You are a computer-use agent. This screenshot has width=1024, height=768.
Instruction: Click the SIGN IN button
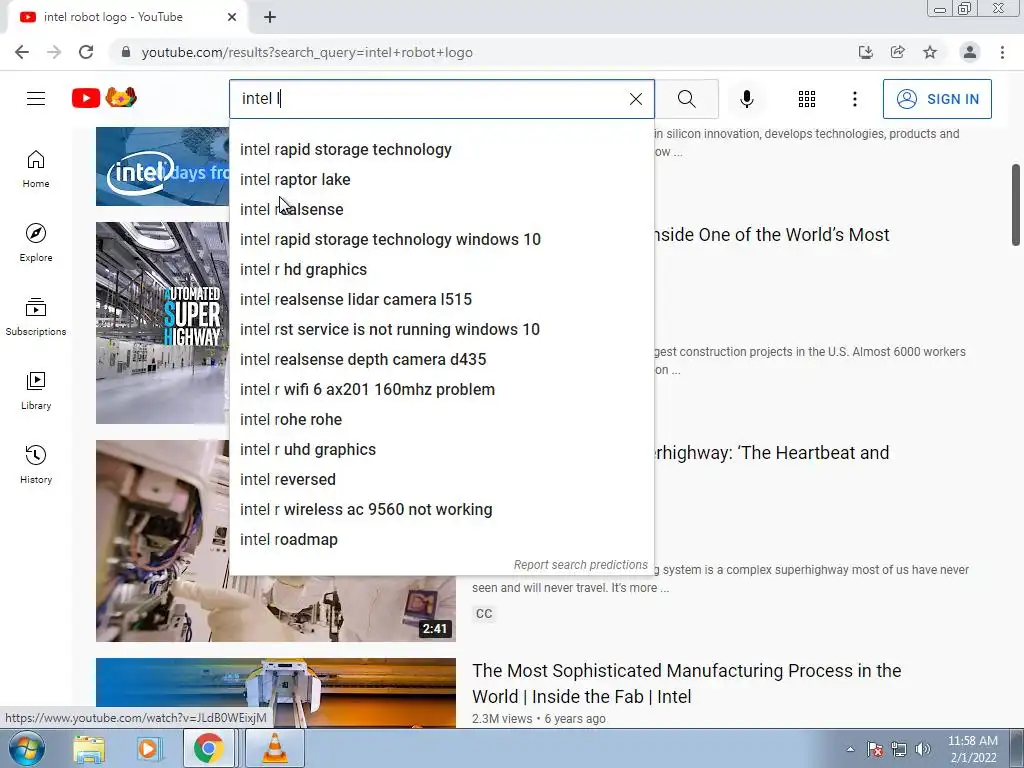tap(937, 99)
